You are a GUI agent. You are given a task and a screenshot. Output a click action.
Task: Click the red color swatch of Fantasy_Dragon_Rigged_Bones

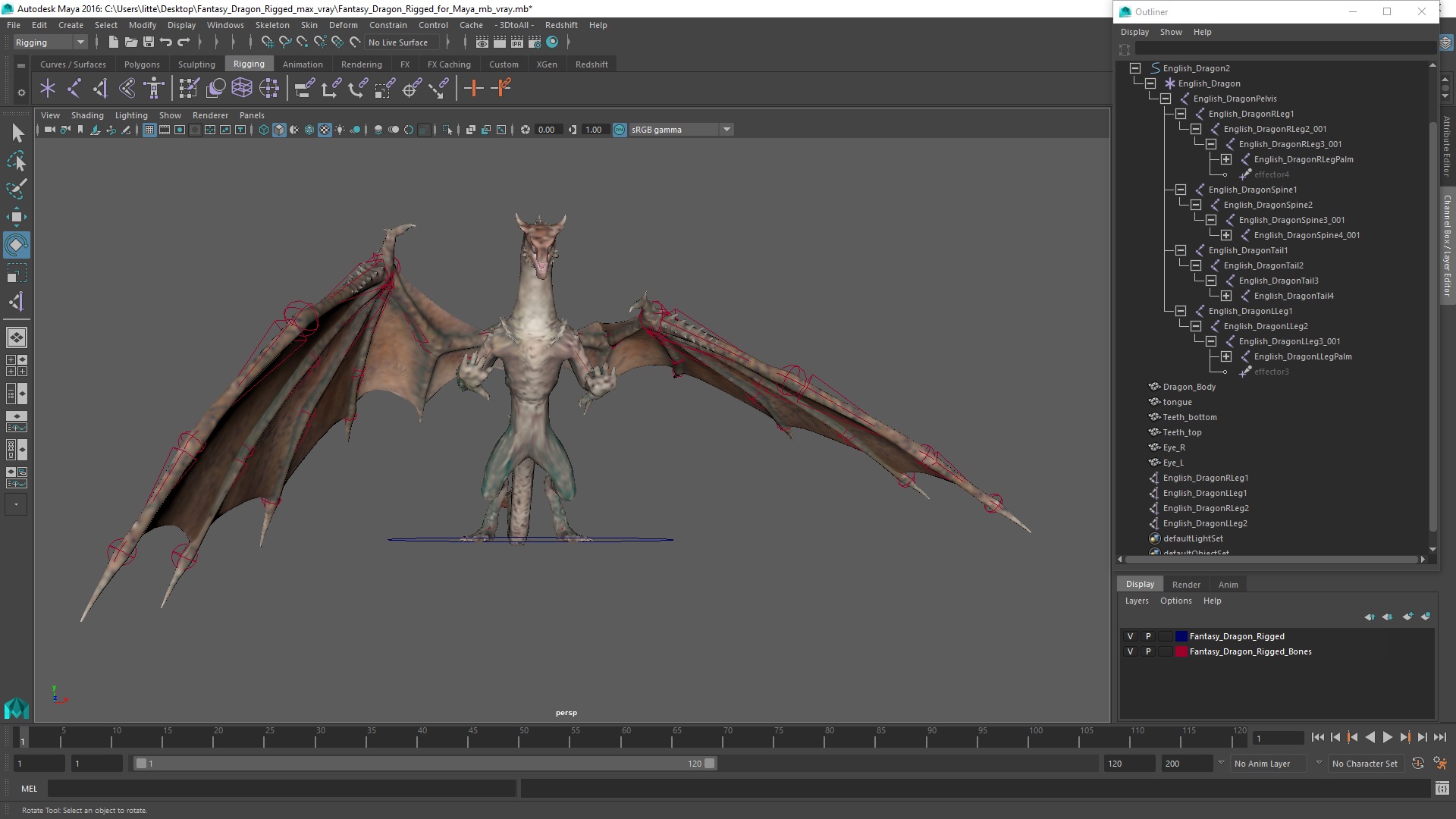(1181, 651)
